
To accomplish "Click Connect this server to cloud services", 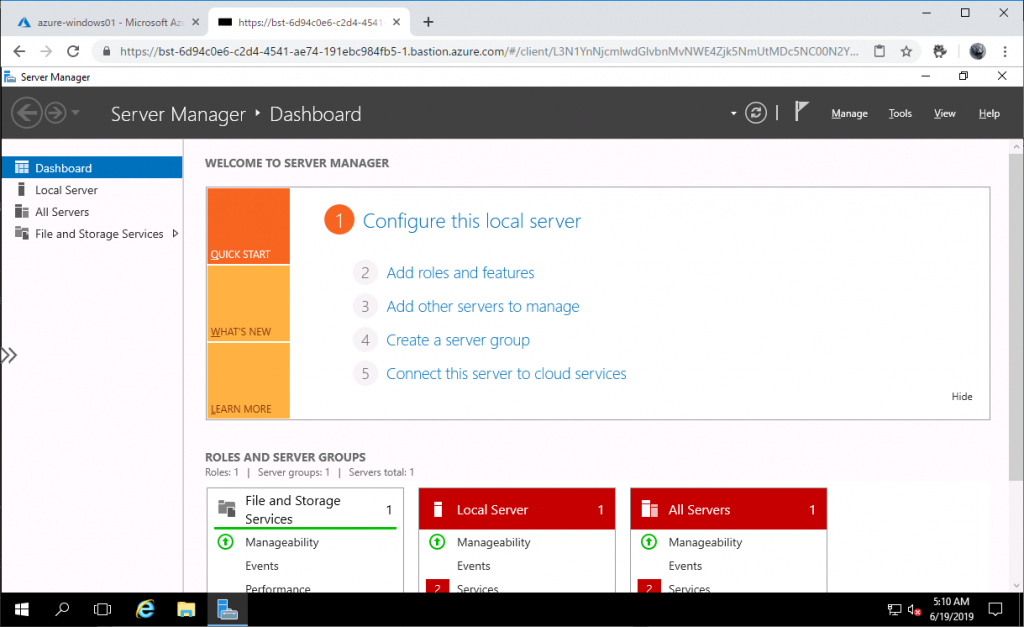I will click(x=506, y=374).
